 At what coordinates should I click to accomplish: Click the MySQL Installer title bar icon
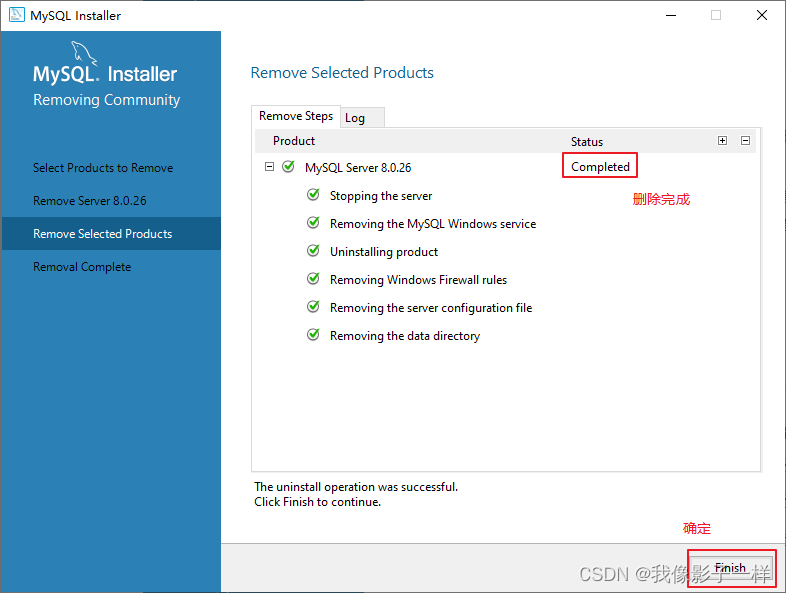point(17,15)
